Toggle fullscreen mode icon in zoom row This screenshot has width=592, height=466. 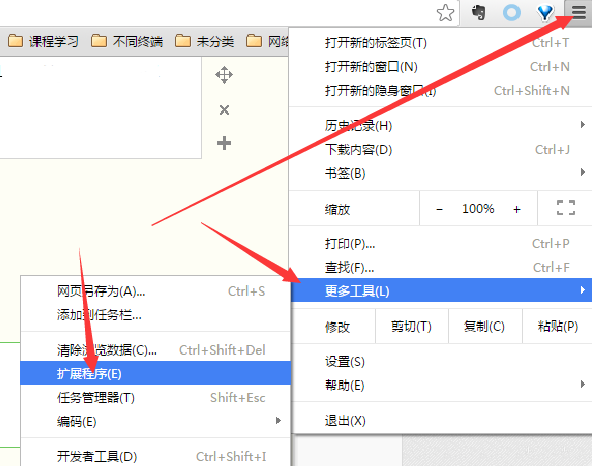pyautogui.click(x=566, y=208)
